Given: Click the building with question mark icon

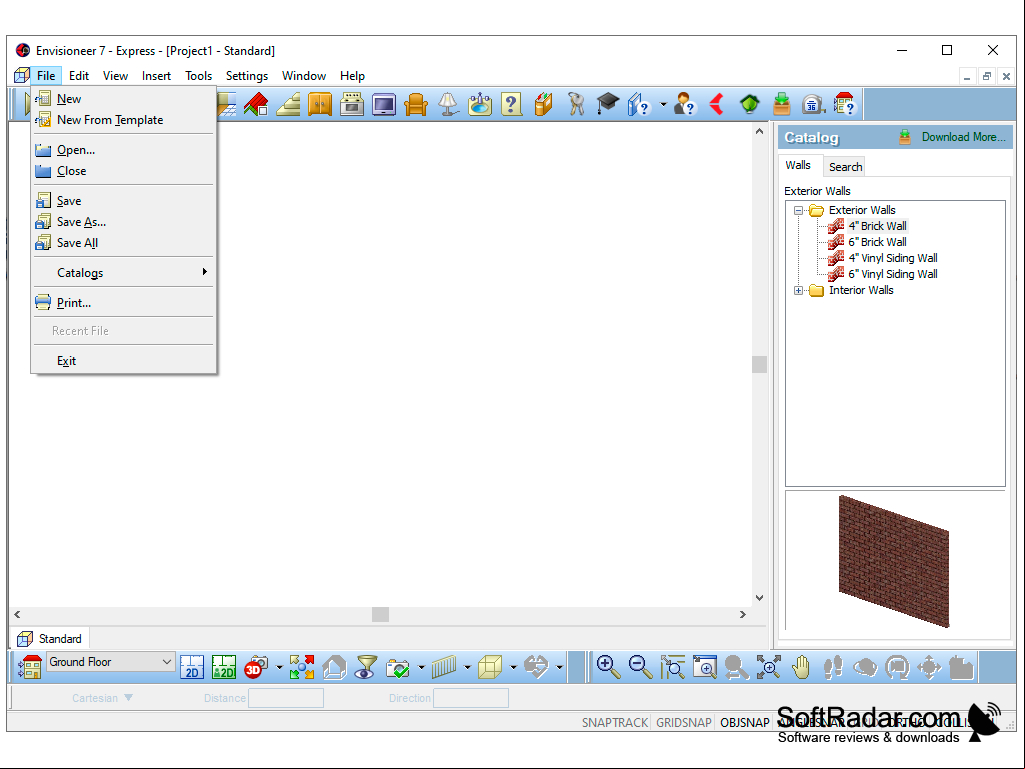Looking at the screenshot, I should click(845, 105).
